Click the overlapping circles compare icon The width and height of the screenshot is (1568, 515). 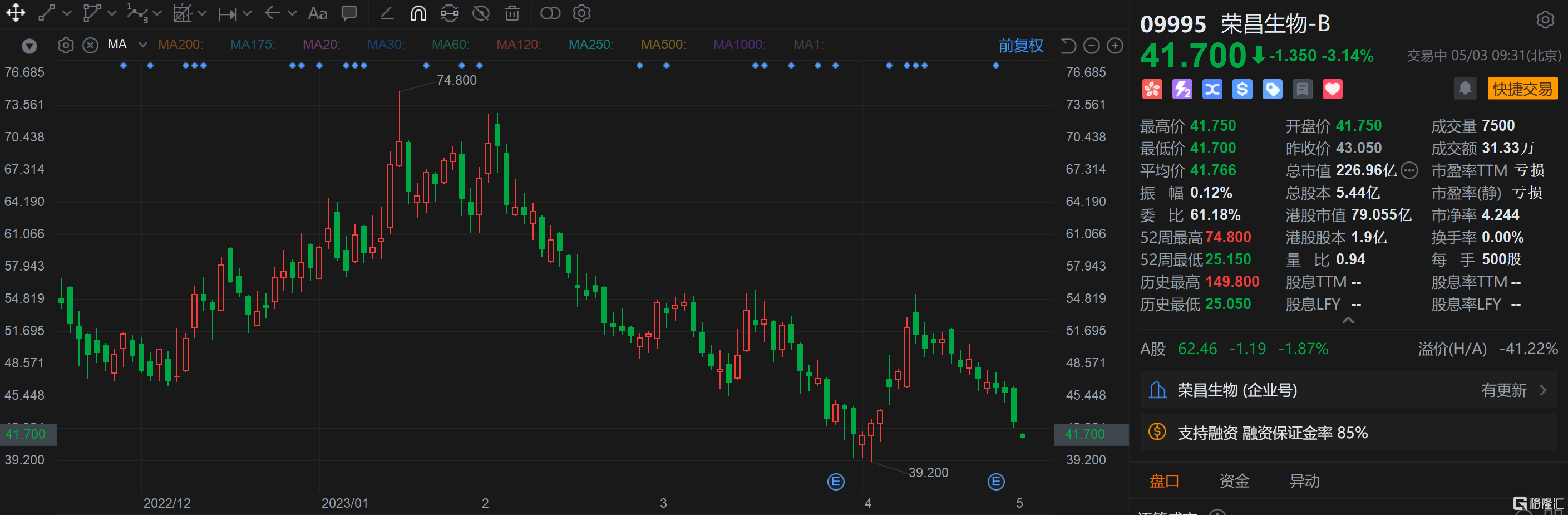550,13
